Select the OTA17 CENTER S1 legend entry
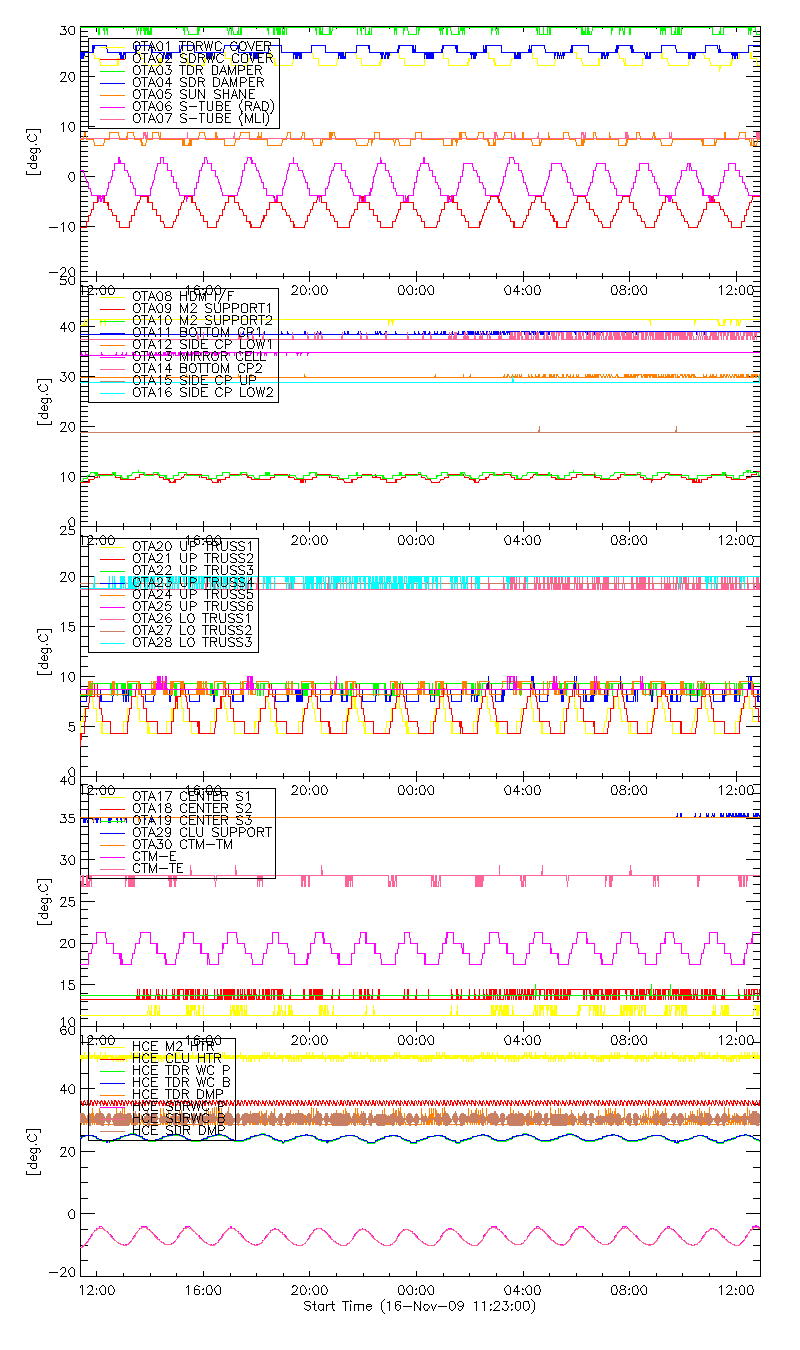 click(193, 796)
